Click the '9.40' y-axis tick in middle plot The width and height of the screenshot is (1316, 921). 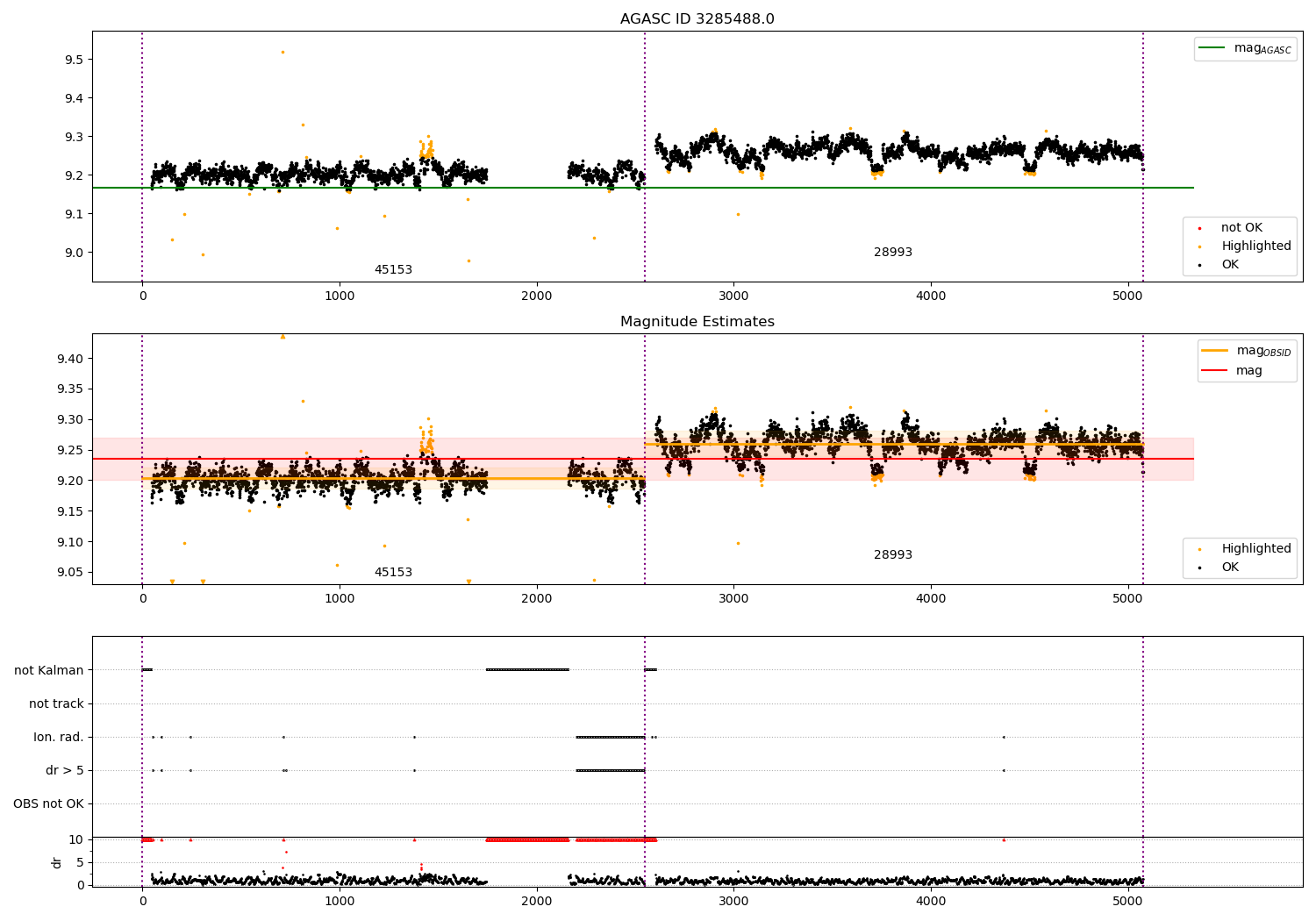coord(70,359)
